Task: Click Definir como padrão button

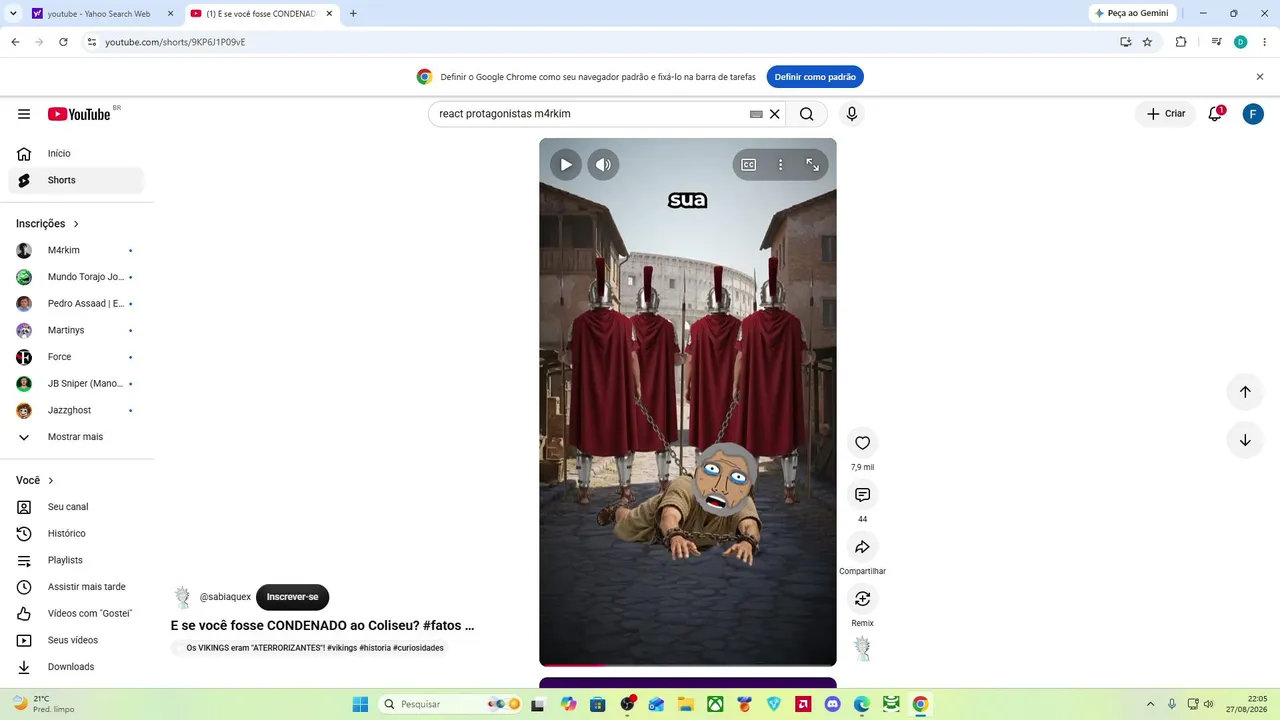Action: [815, 77]
